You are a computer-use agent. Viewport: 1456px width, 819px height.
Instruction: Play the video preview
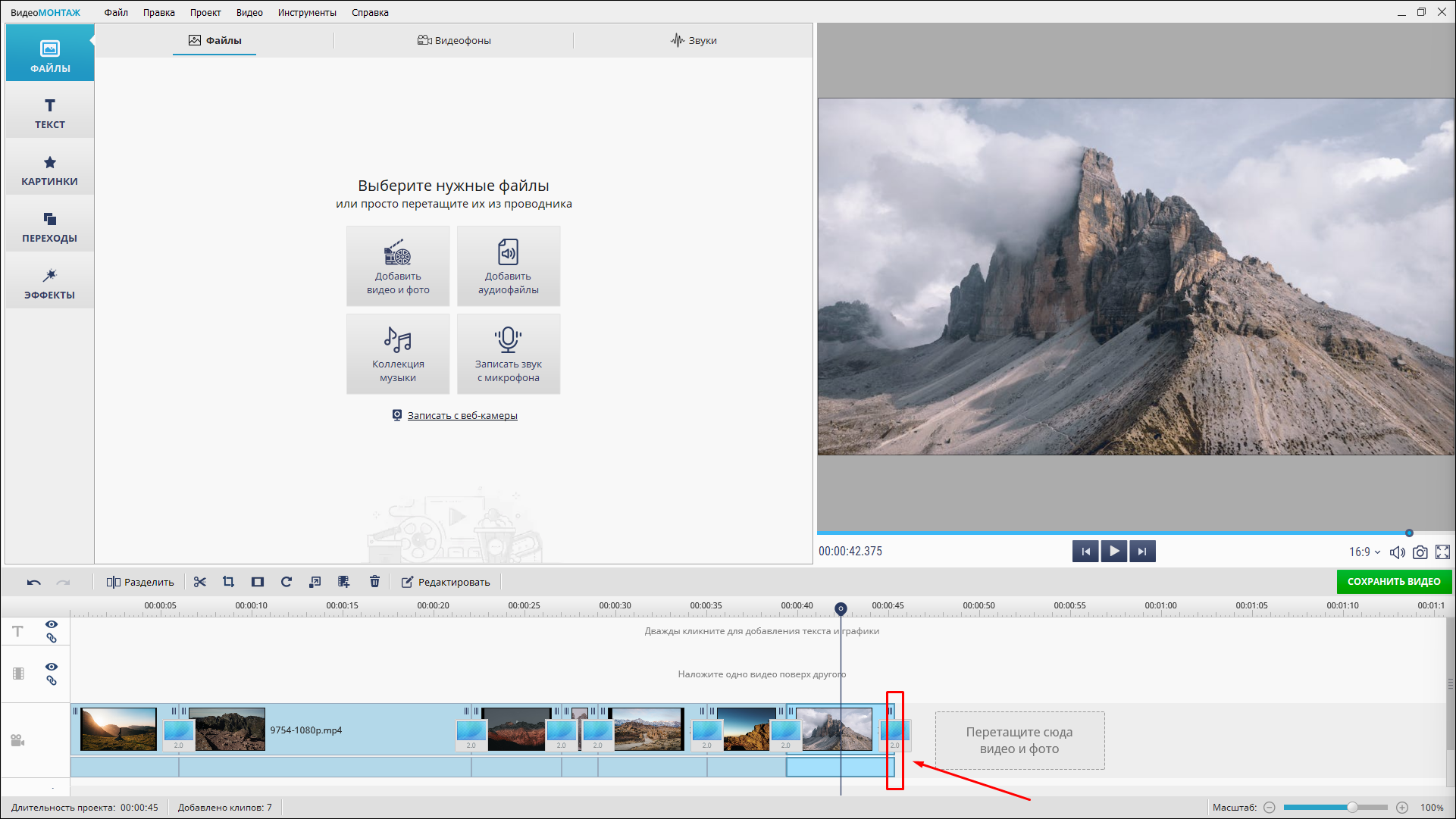click(1113, 552)
